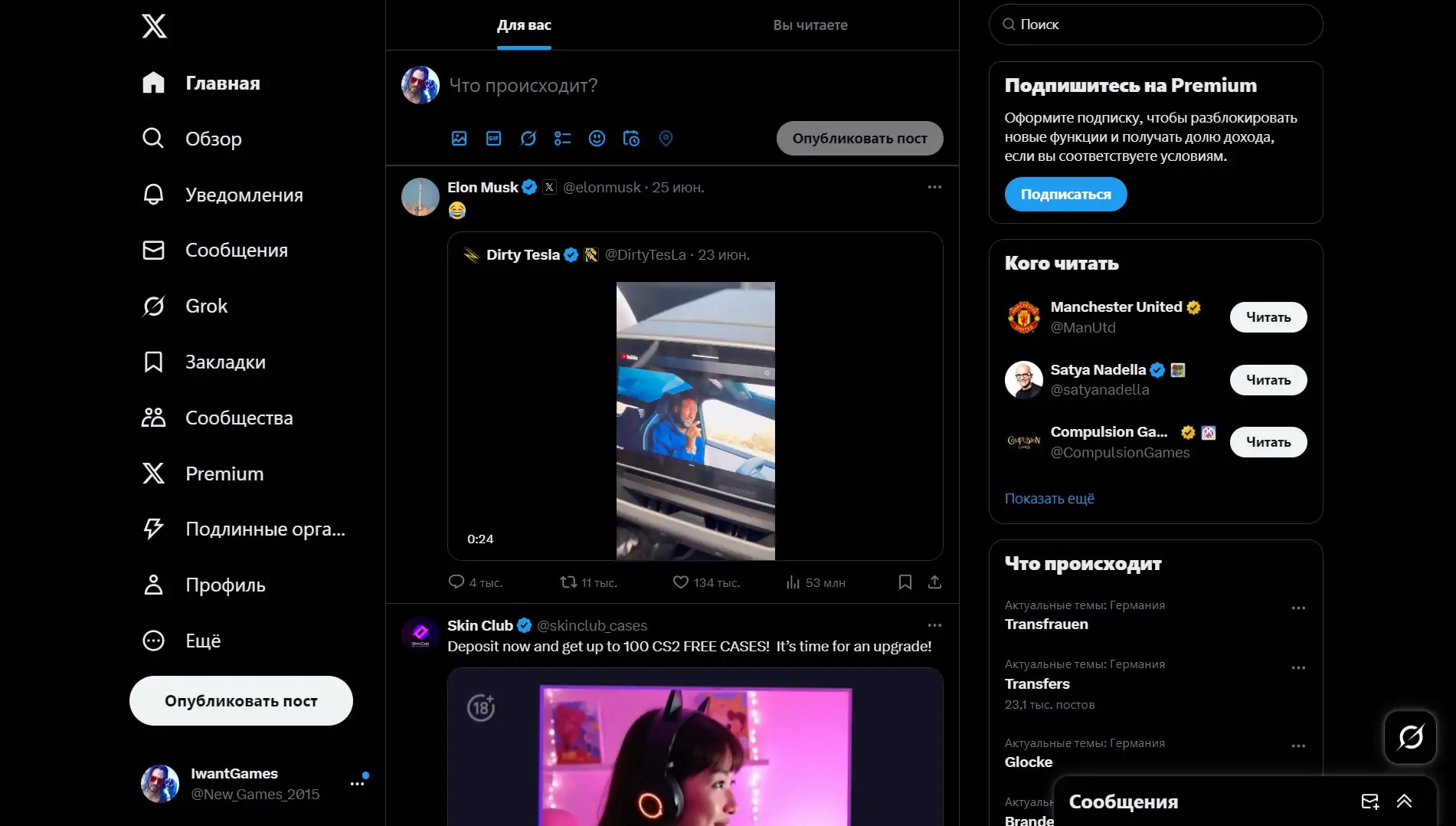Viewport: 1456px width, 826px height.
Task: Open Compulsion Games profile avatar
Action: (x=1024, y=442)
